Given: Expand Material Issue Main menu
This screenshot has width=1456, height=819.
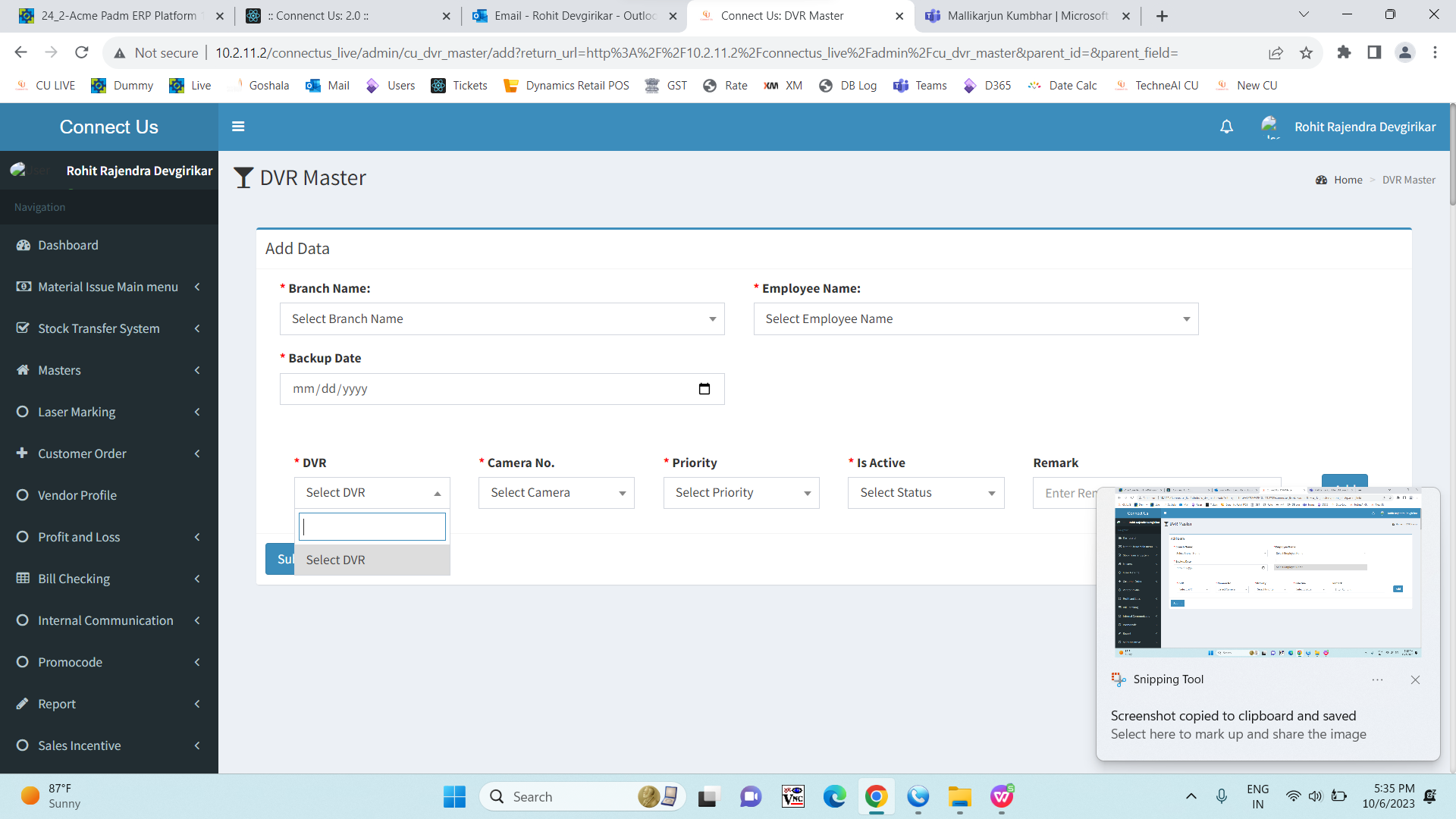Looking at the screenshot, I should point(109,287).
